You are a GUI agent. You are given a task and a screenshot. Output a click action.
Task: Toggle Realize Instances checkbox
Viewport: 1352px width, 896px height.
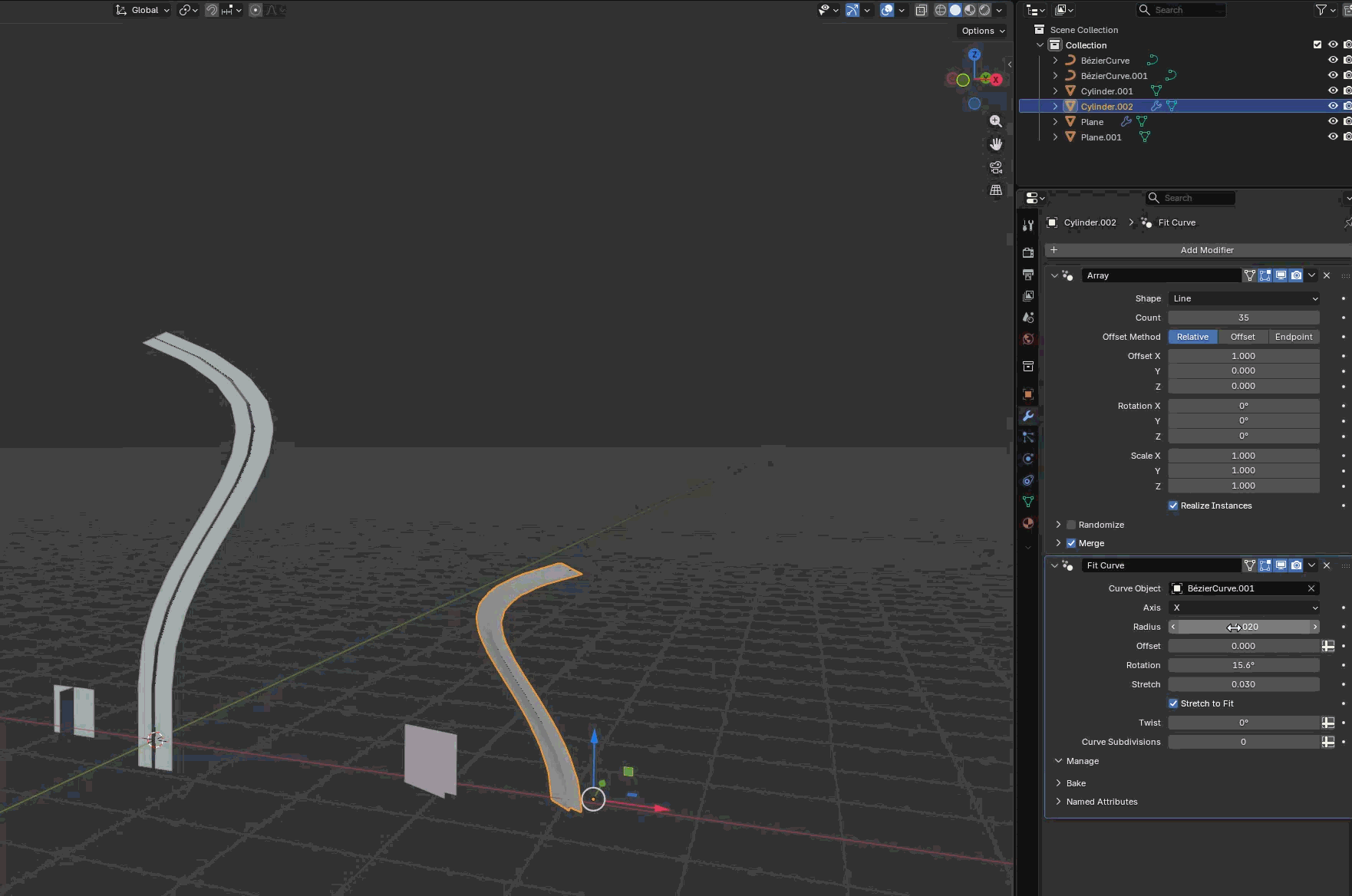click(x=1173, y=506)
